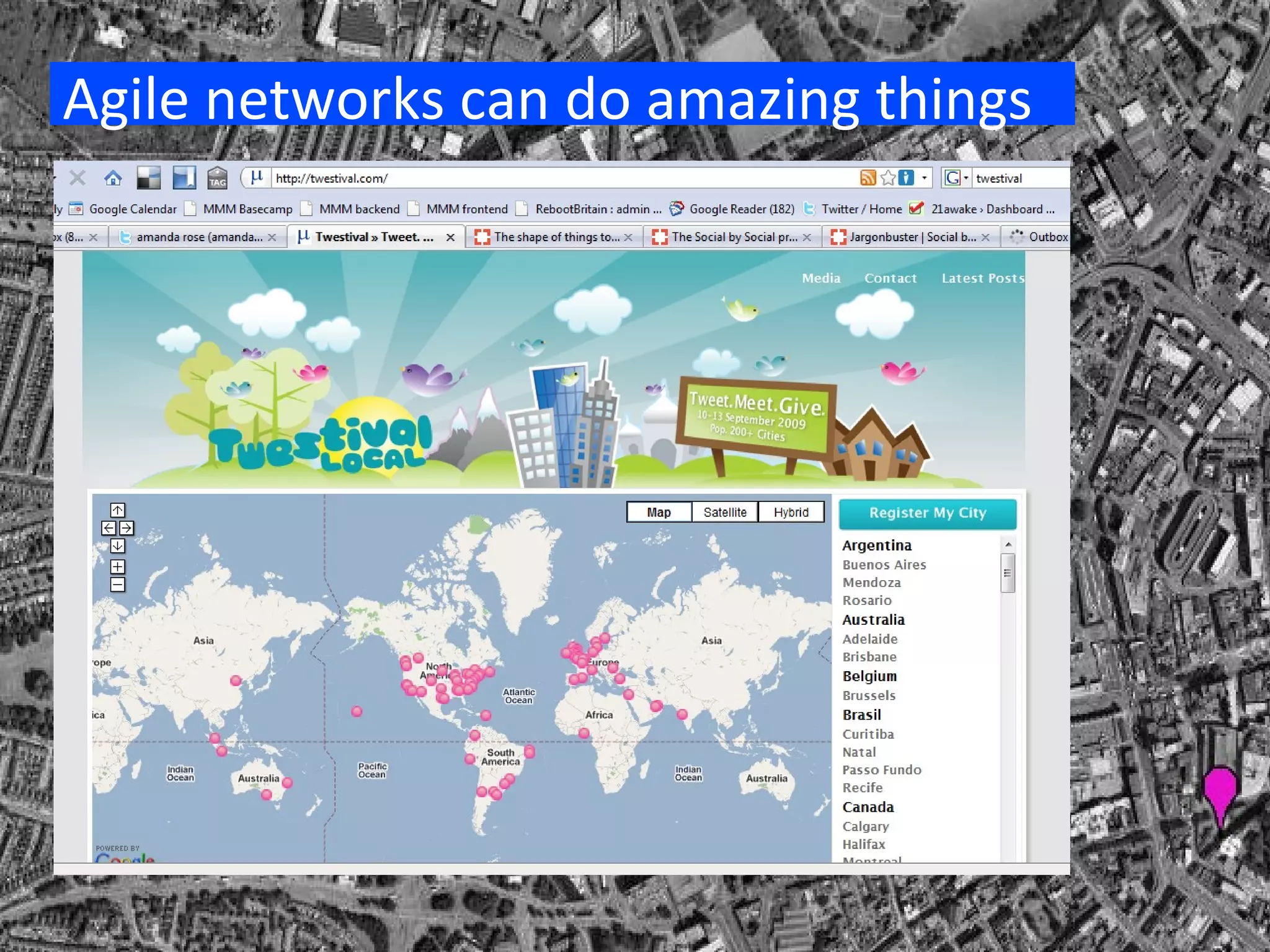Pan the map down arrow

click(x=118, y=546)
